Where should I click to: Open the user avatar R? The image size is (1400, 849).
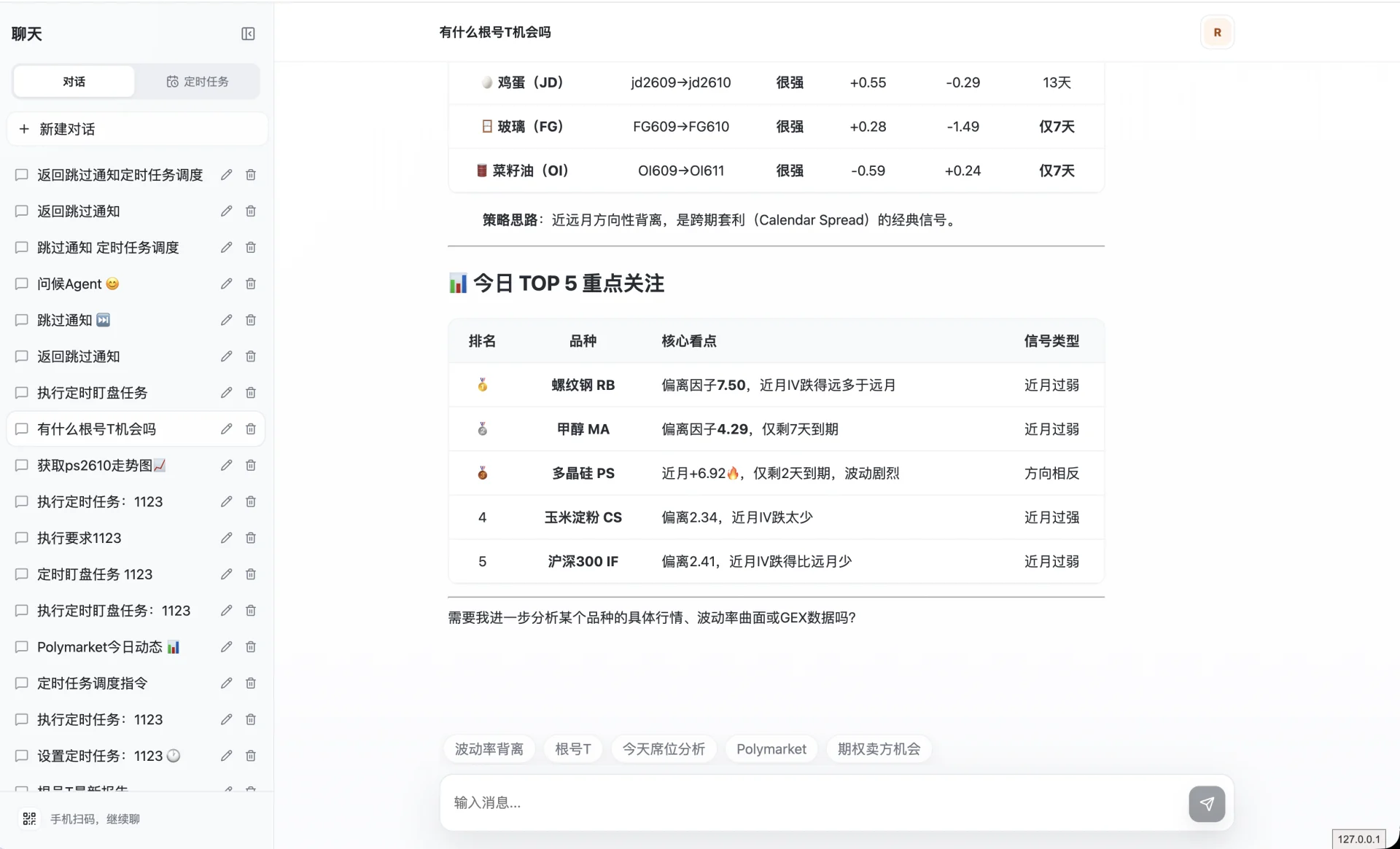(1217, 32)
